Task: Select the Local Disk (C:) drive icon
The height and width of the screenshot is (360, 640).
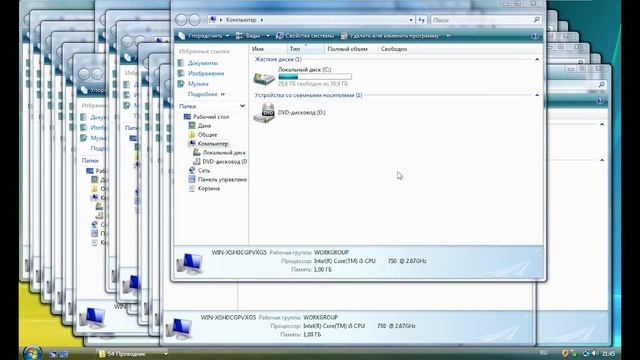Action: point(264,78)
